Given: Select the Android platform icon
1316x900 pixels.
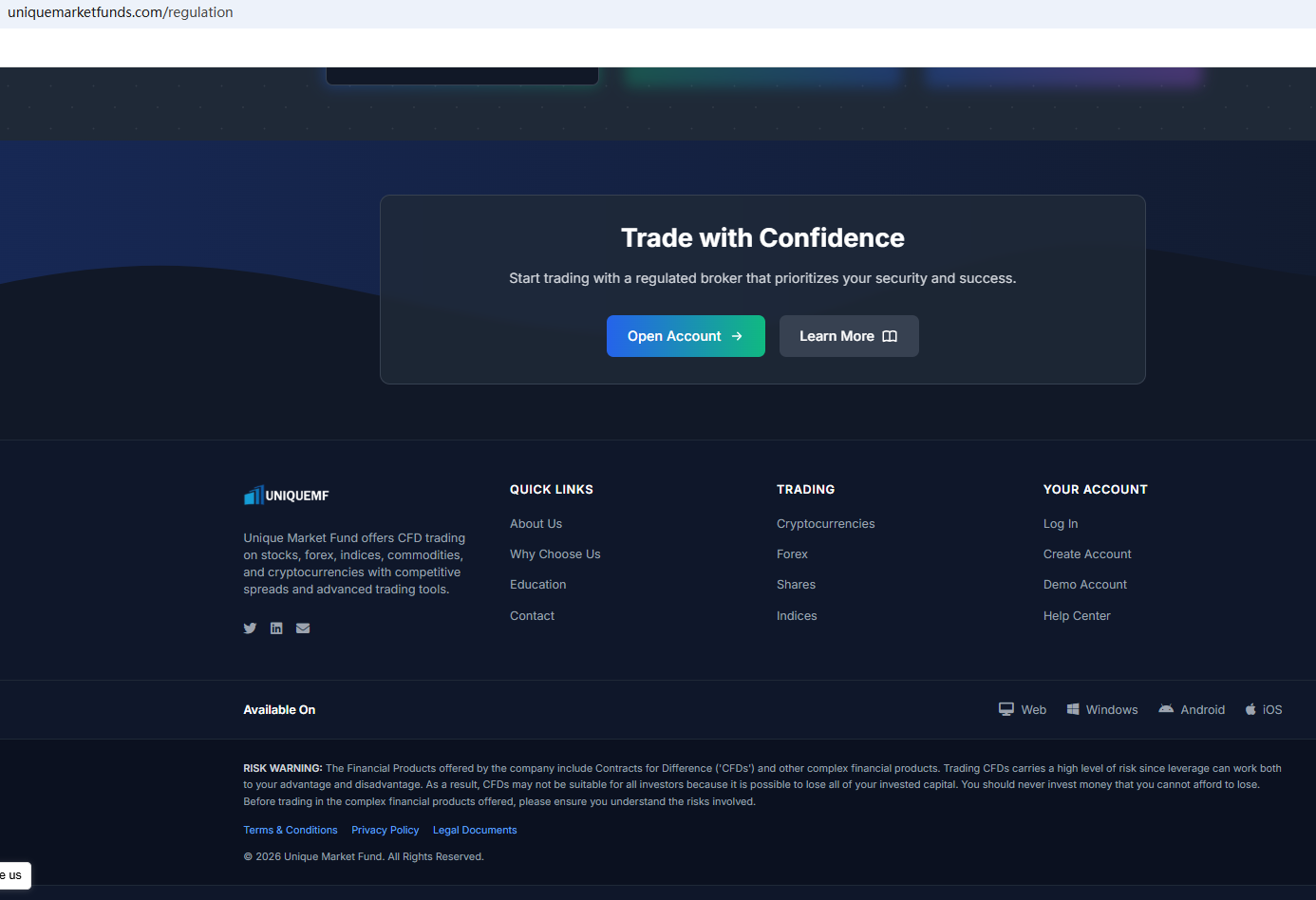Looking at the screenshot, I should point(1166,709).
